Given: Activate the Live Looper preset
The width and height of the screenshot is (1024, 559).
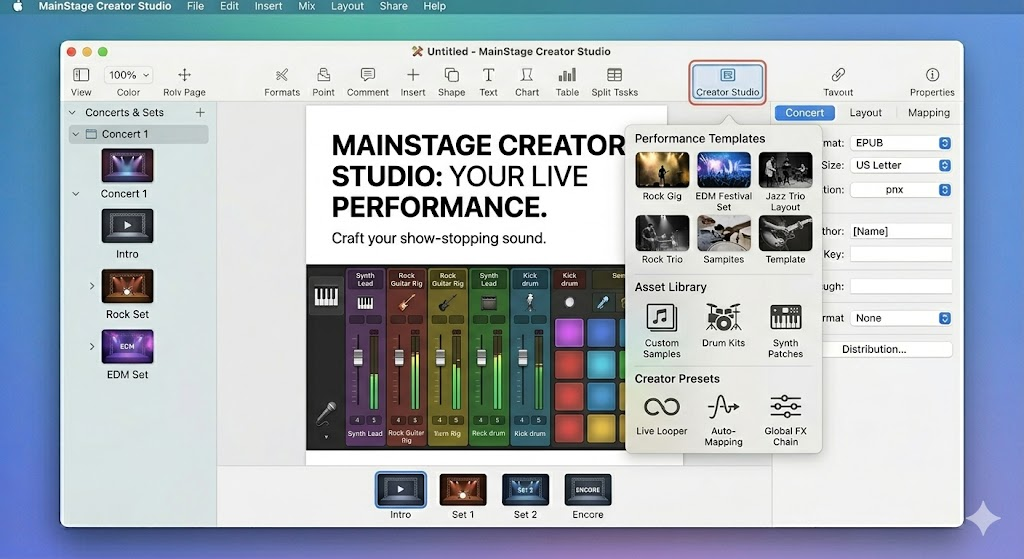Looking at the screenshot, I should coord(662,407).
